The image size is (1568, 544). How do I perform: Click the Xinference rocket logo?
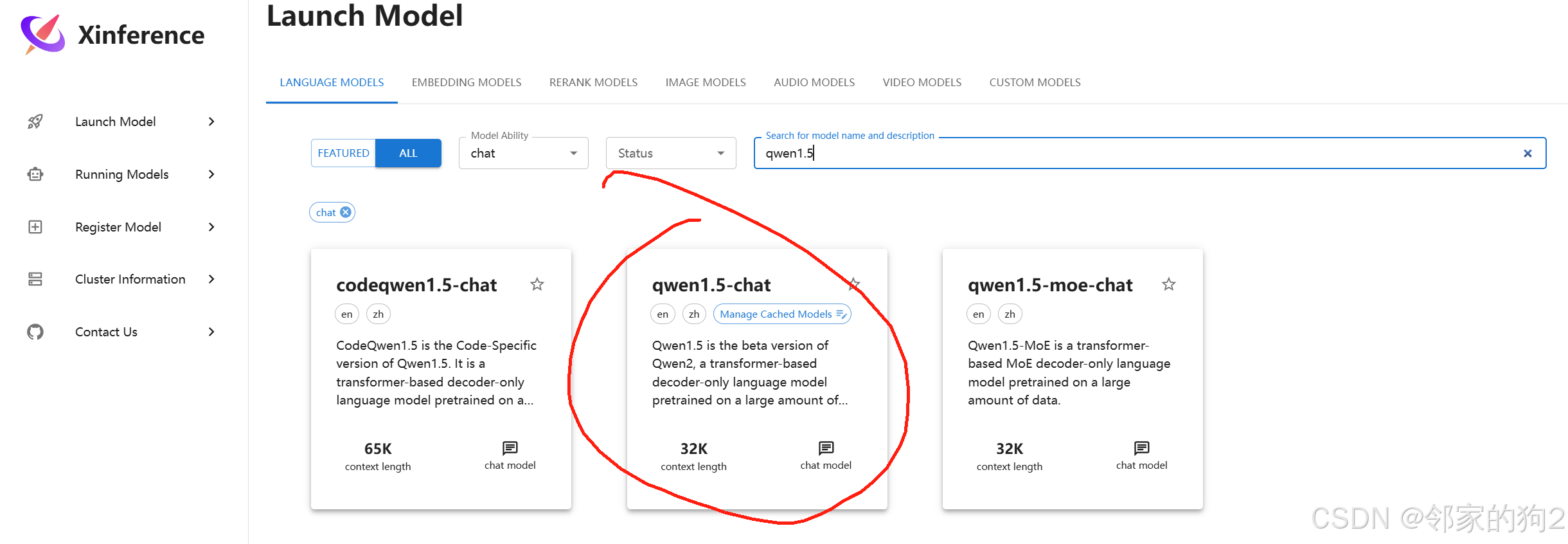pos(43,34)
